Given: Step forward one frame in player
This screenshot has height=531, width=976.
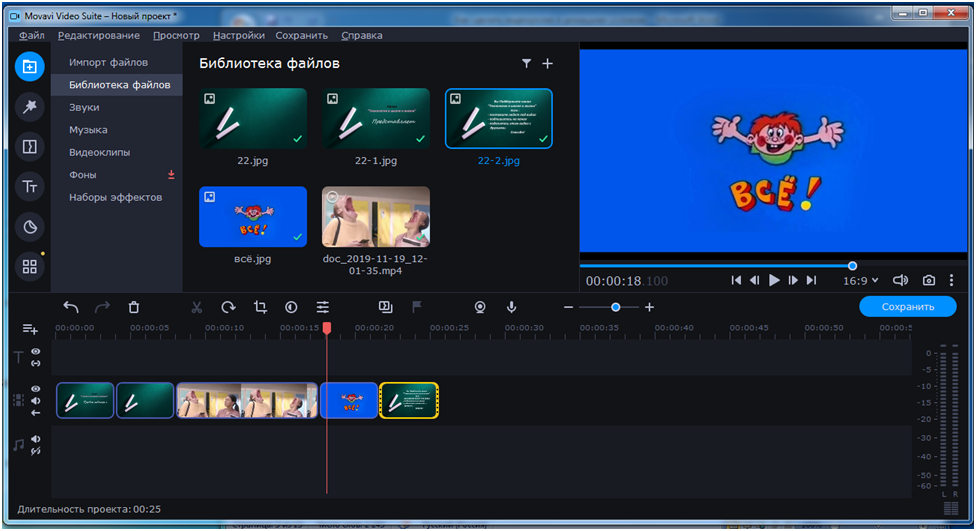Looking at the screenshot, I should coord(792,280).
